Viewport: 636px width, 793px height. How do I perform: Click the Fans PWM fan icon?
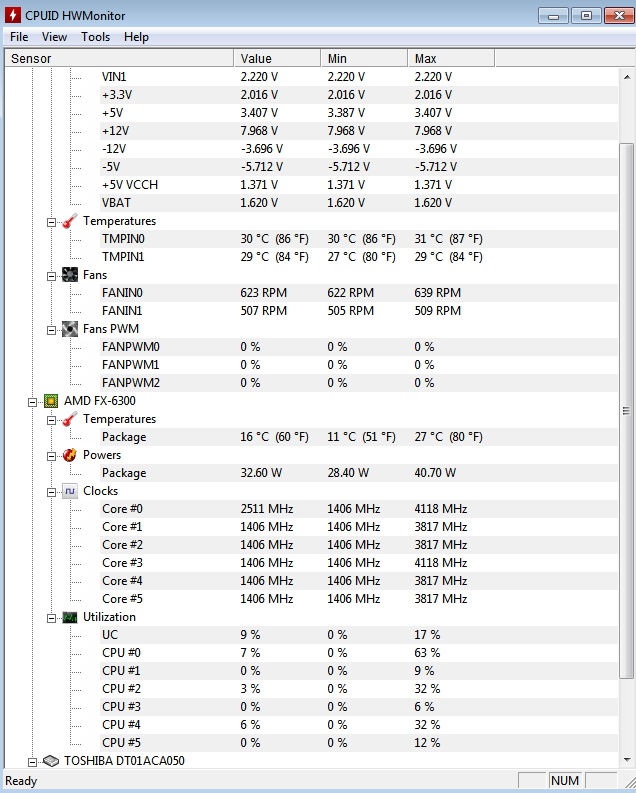[x=70, y=329]
